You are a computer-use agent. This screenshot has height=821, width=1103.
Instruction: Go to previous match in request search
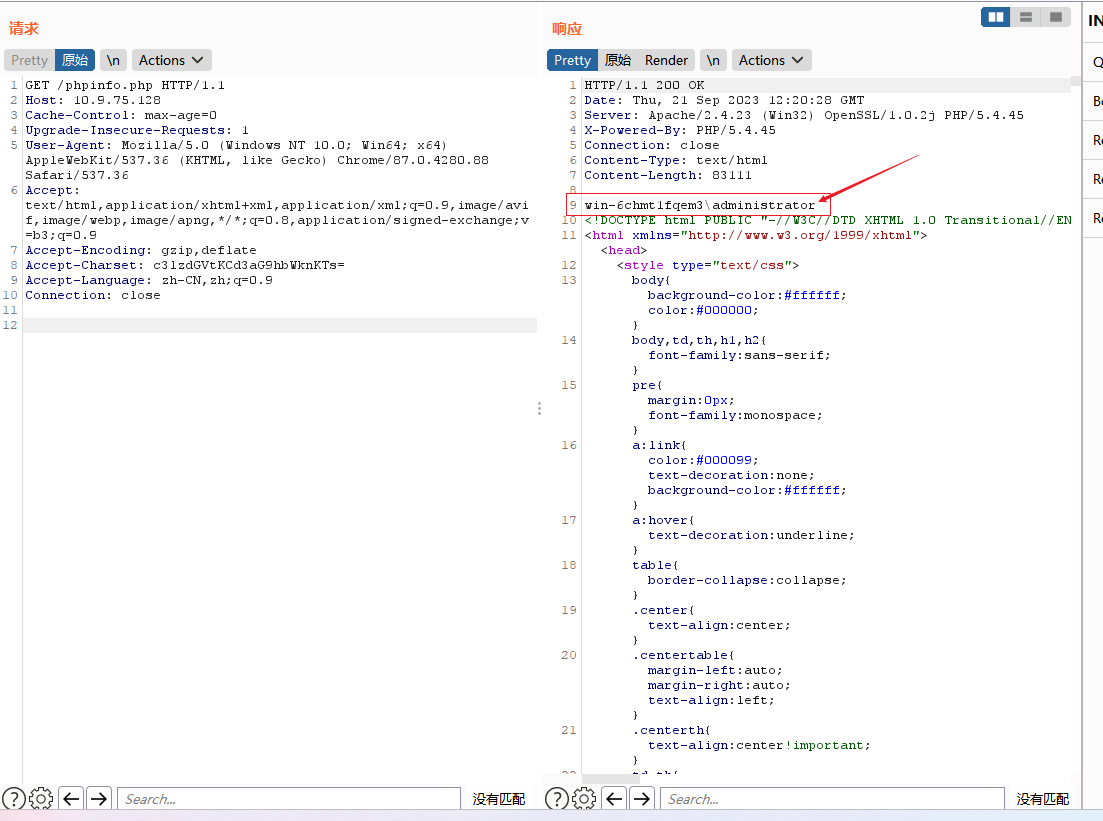[71, 798]
